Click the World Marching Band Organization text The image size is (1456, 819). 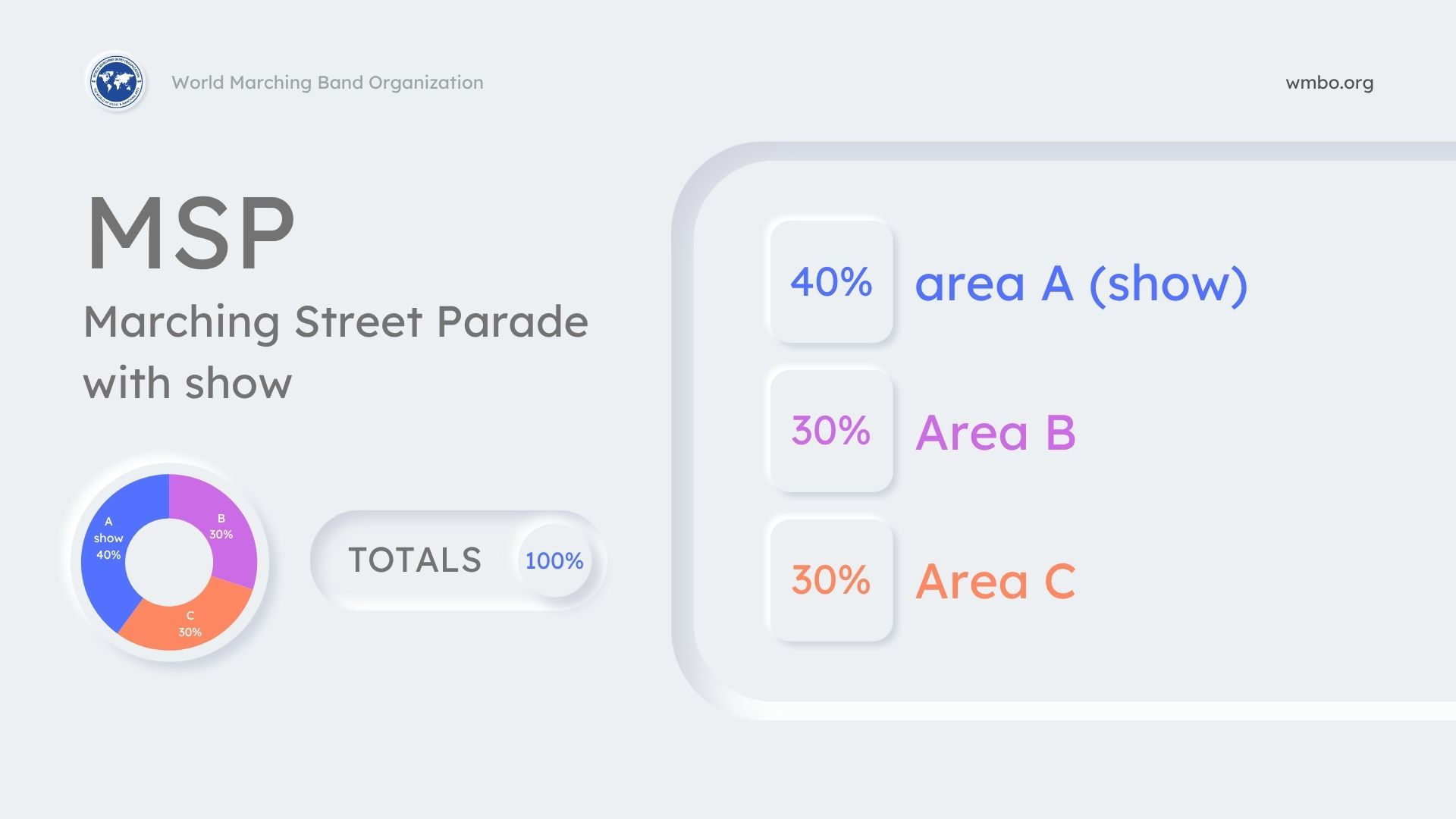tap(327, 83)
